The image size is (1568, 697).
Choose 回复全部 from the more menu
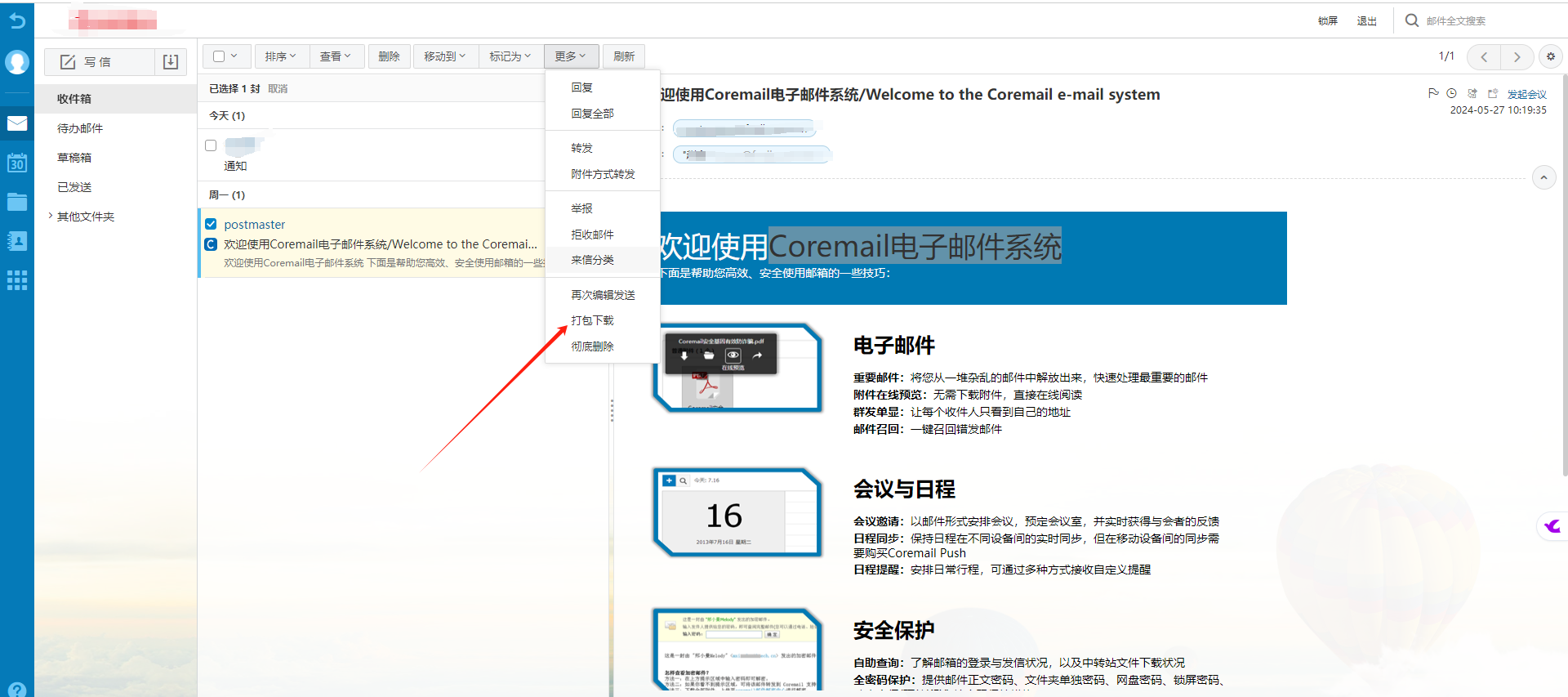click(603, 114)
